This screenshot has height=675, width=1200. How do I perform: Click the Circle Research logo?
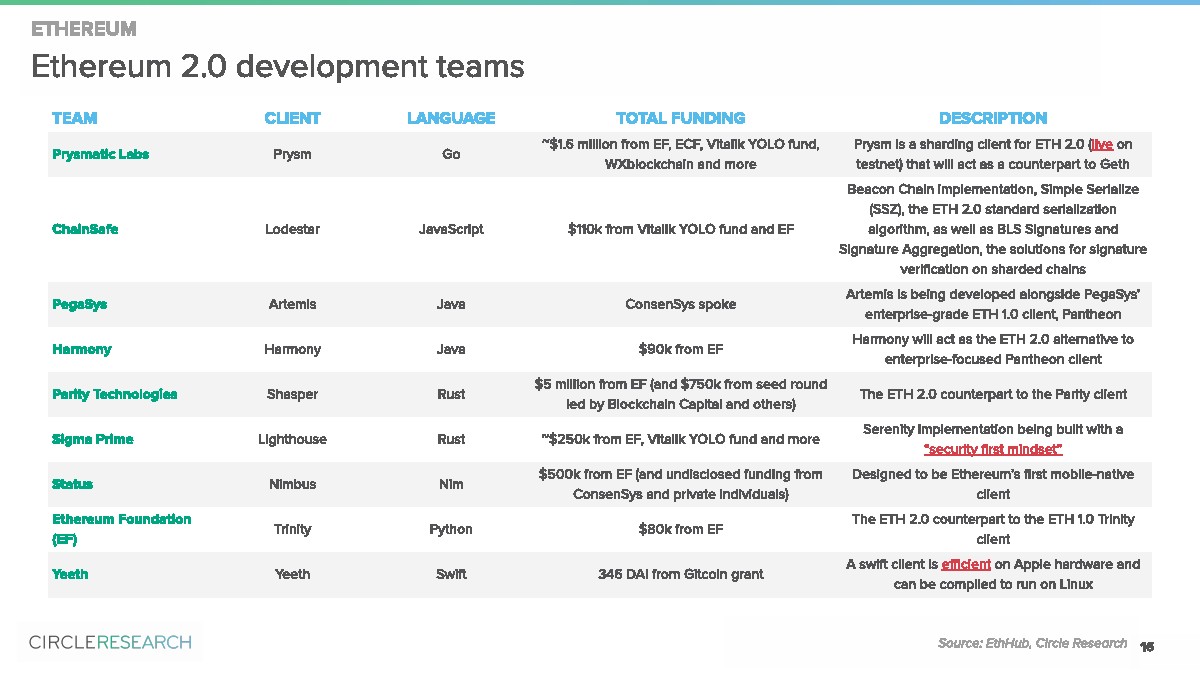(110, 642)
